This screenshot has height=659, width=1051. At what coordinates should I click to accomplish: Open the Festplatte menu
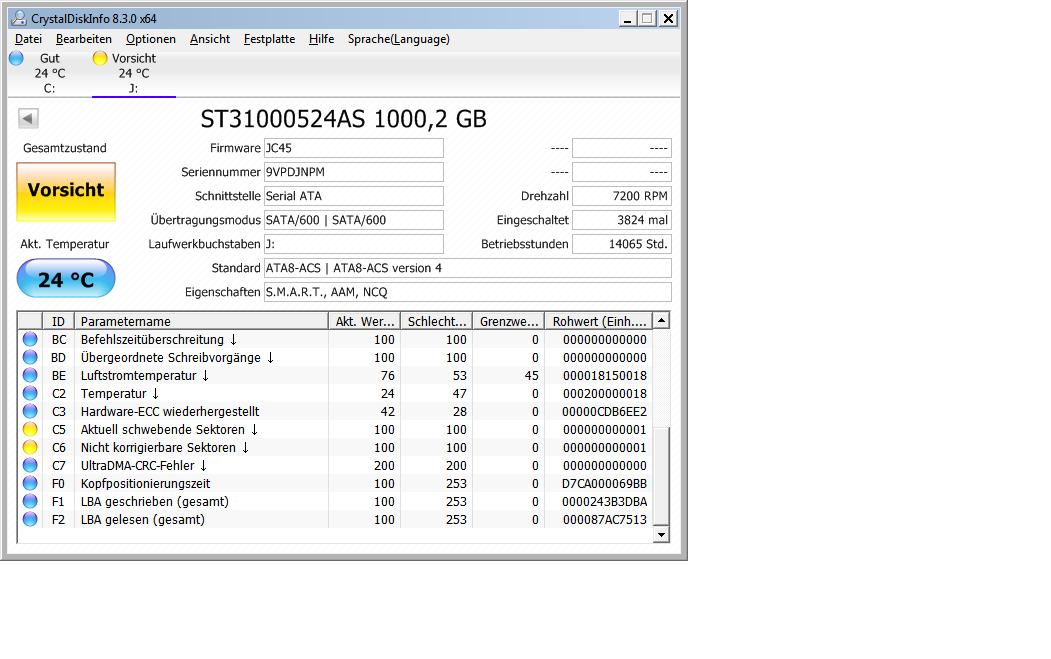tap(269, 39)
